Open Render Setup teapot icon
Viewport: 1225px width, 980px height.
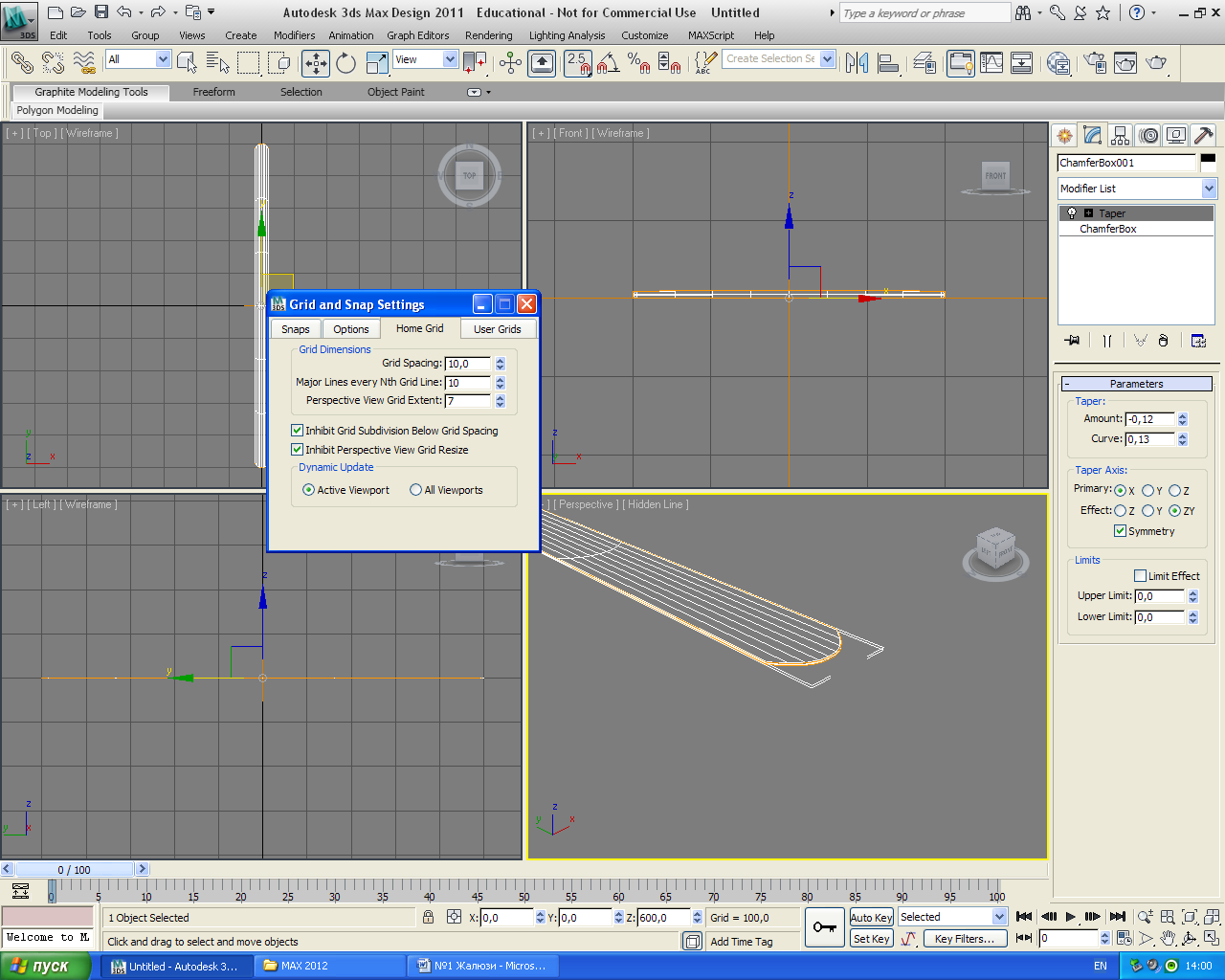1096,63
